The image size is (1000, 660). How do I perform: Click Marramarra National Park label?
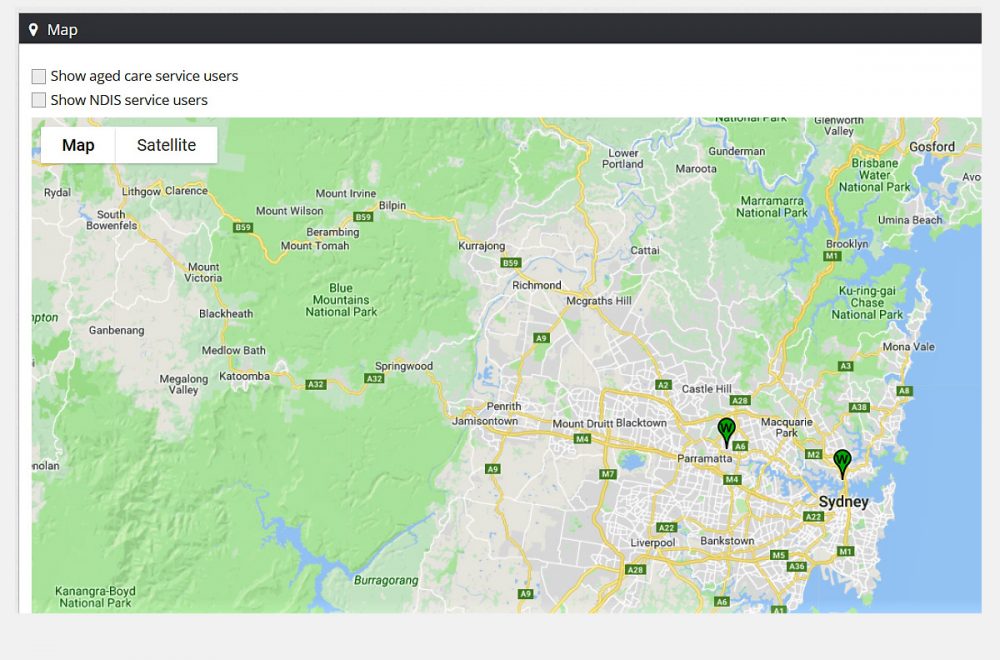point(772,207)
